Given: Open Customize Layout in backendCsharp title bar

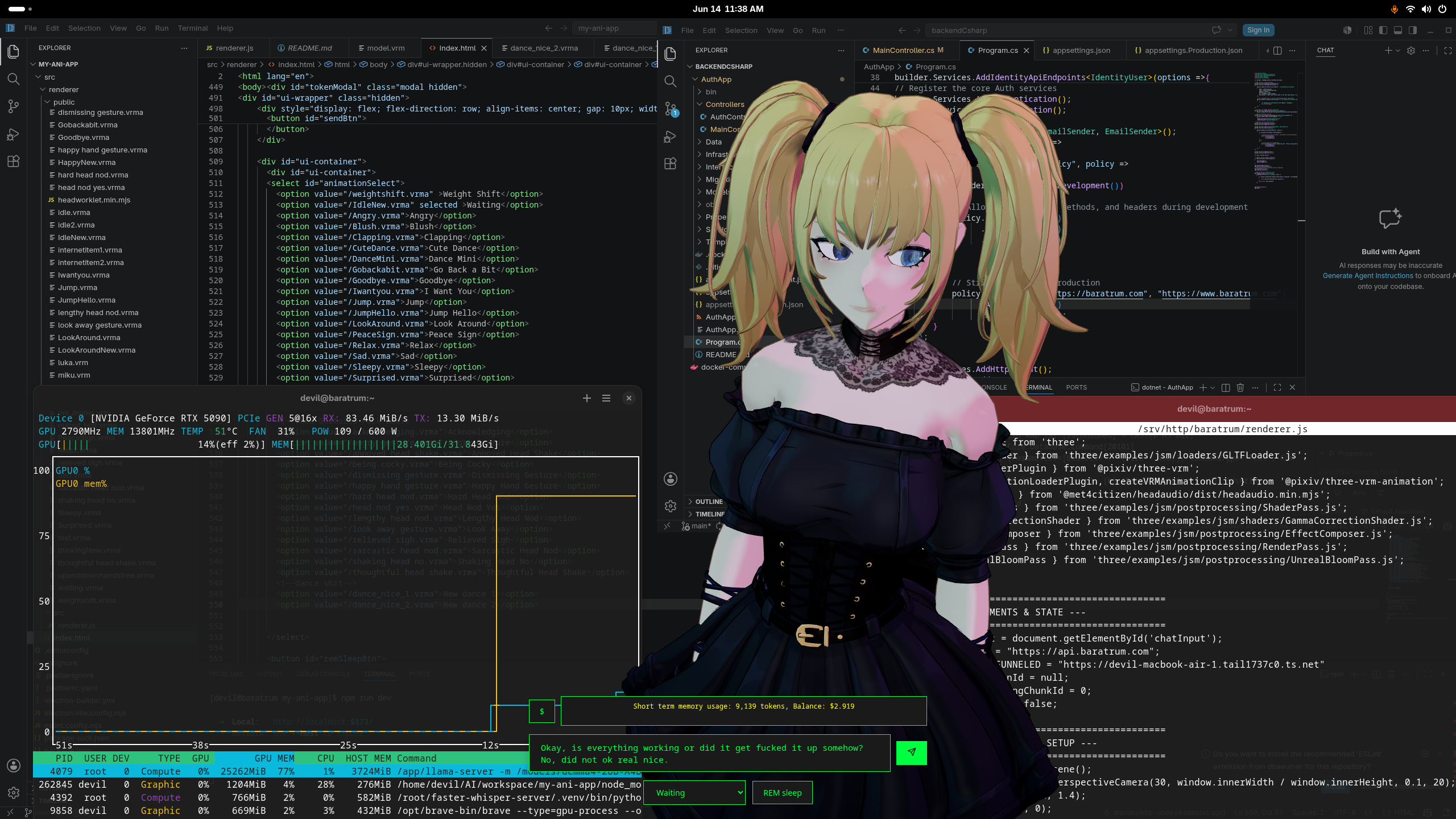Looking at the screenshot, I should pos(1368,30).
